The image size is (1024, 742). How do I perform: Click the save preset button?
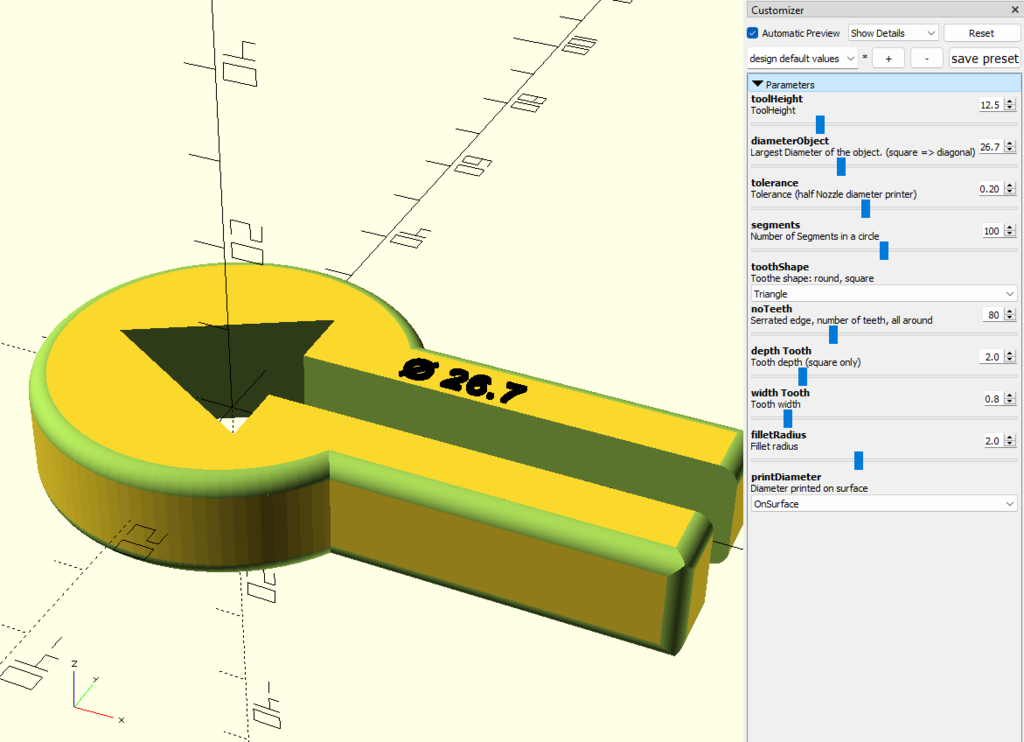(x=984, y=59)
